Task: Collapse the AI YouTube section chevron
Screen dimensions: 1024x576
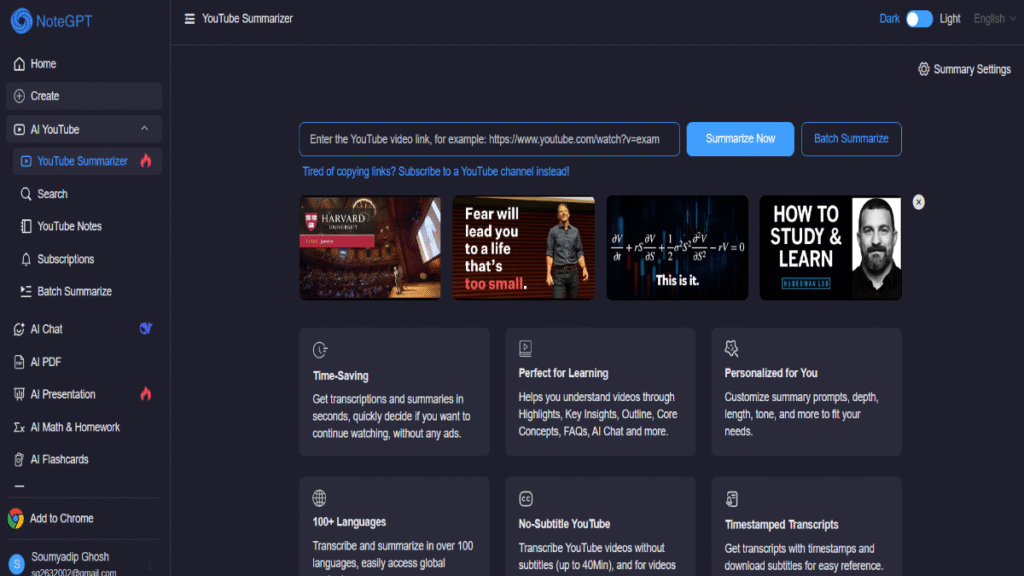Action: click(x=144, y=129)
